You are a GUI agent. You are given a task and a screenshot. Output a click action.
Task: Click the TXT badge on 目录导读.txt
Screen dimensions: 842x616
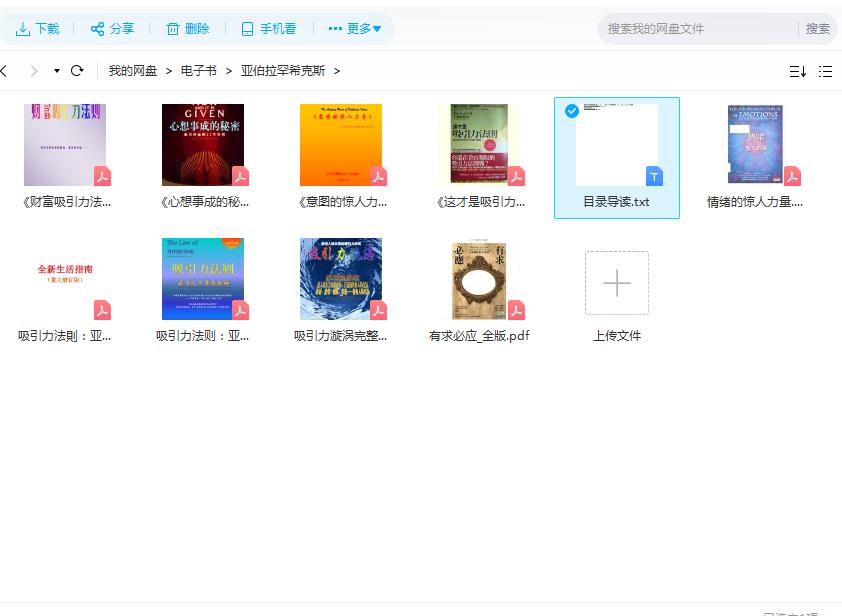click(x=655, y=177)
